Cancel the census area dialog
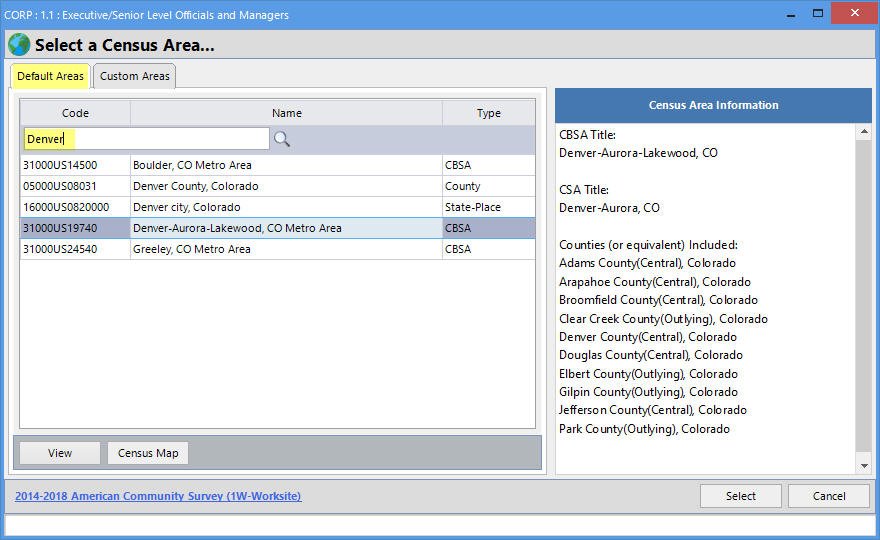Screen dimensions: 880x540 click(829, 496)
